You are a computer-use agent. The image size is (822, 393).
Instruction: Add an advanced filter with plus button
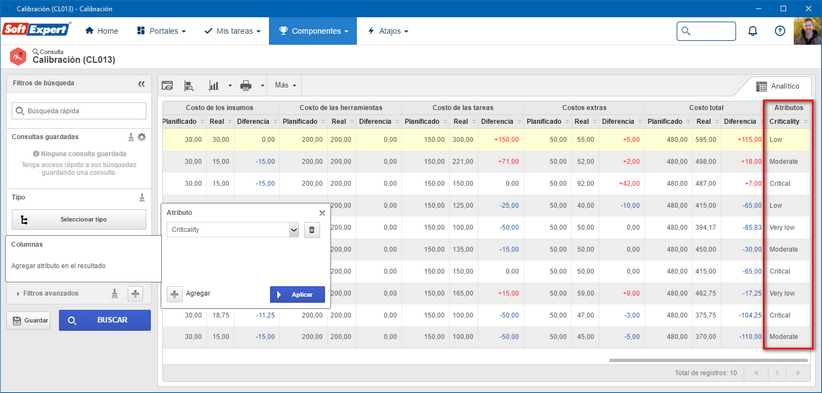click(135, 294)
